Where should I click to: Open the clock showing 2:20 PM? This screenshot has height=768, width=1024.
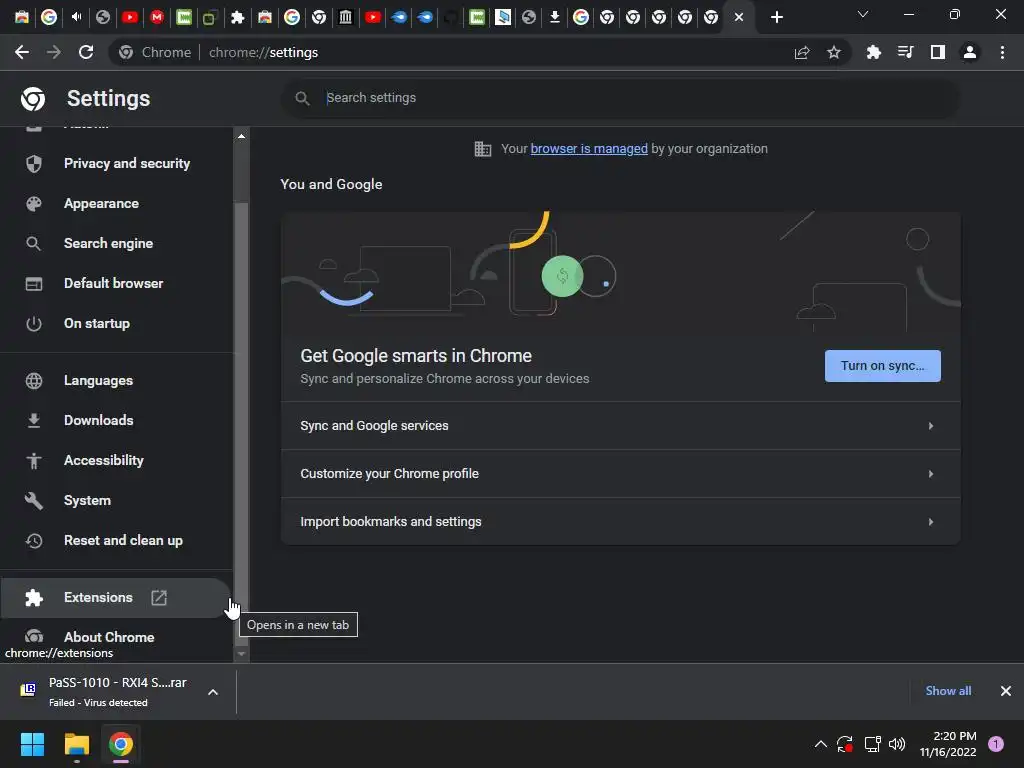[948, 744]
